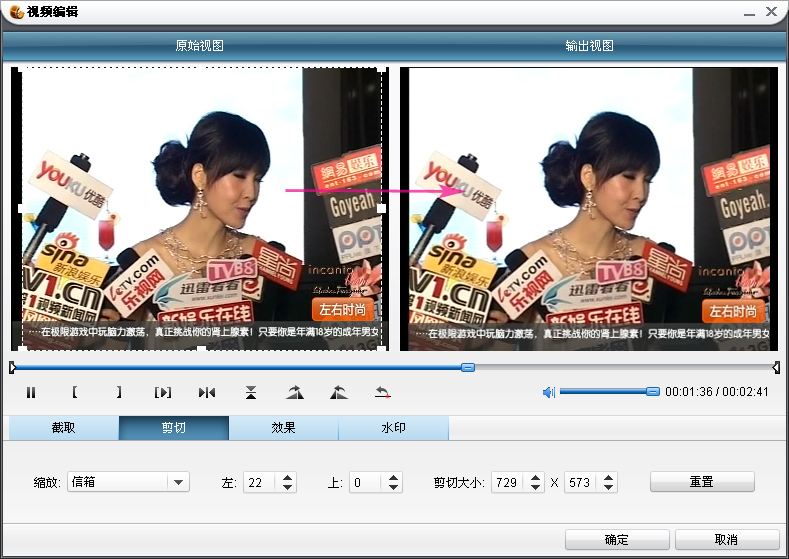Screen dimensions: 789x559
Task: Close the 视频编辑 window
Action: coord(771,11)
